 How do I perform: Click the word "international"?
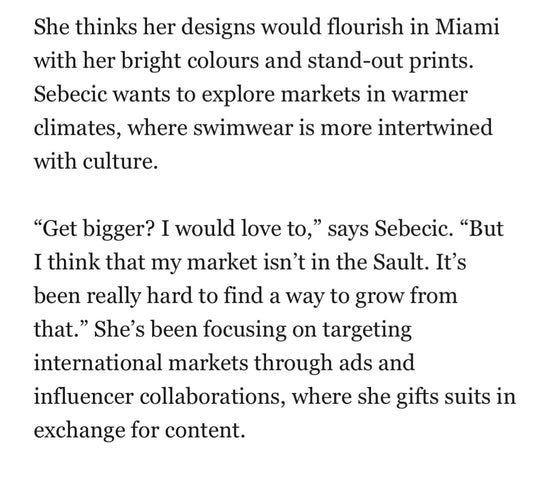[x=98, y=363]
